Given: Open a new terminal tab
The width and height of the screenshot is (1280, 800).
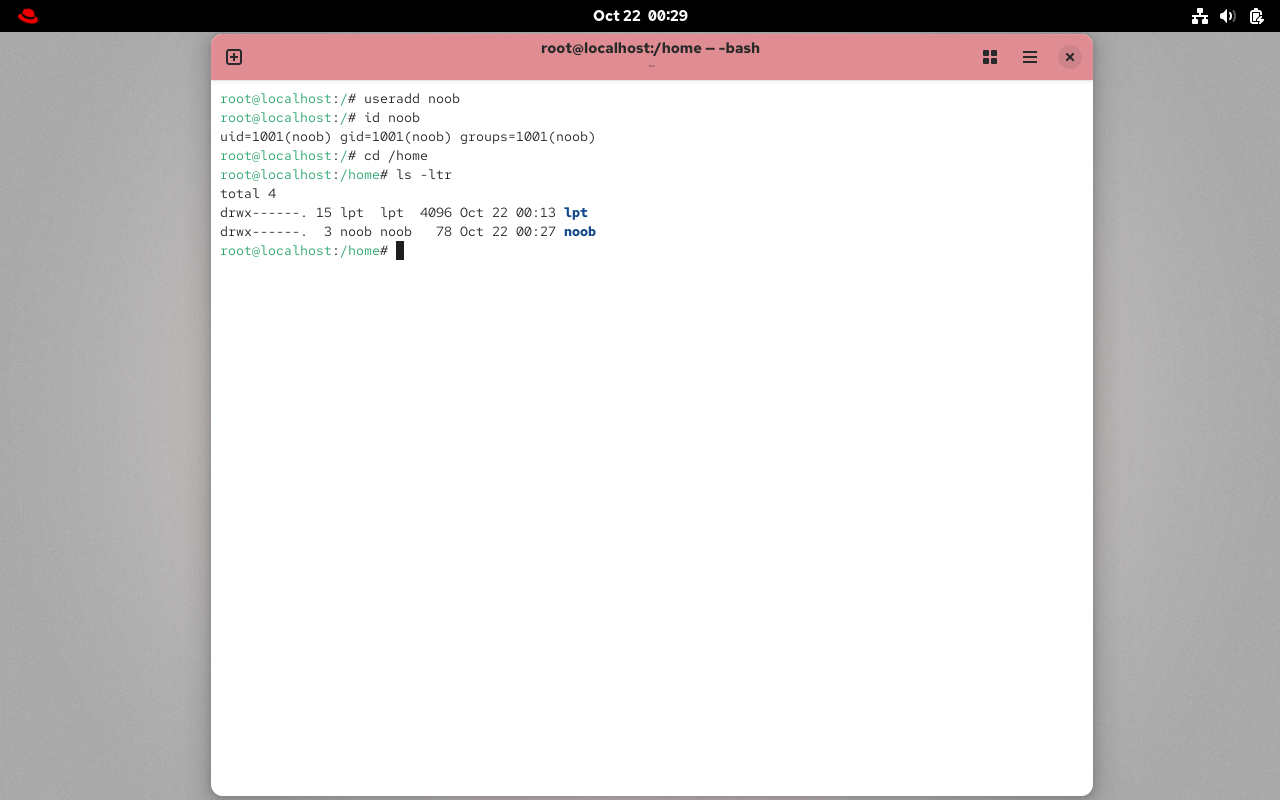Looking at the screenshot, I should [234, 57].
